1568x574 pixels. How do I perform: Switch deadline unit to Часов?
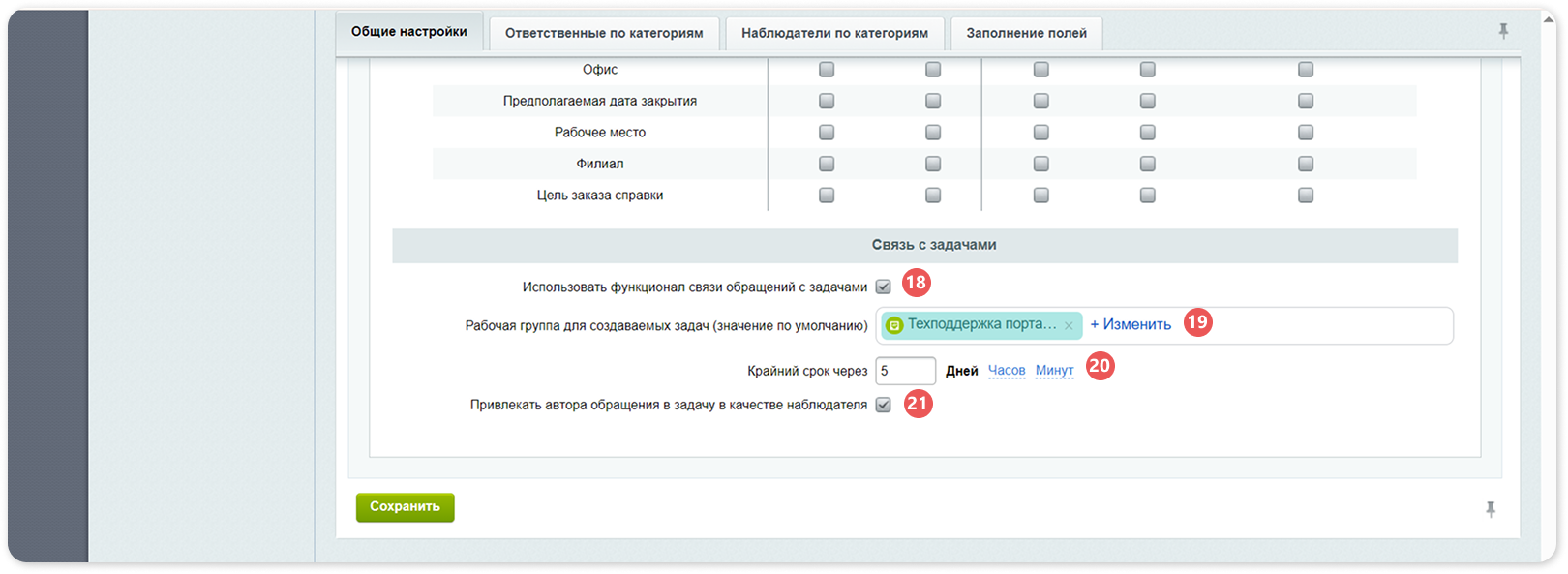[1007, 371]
